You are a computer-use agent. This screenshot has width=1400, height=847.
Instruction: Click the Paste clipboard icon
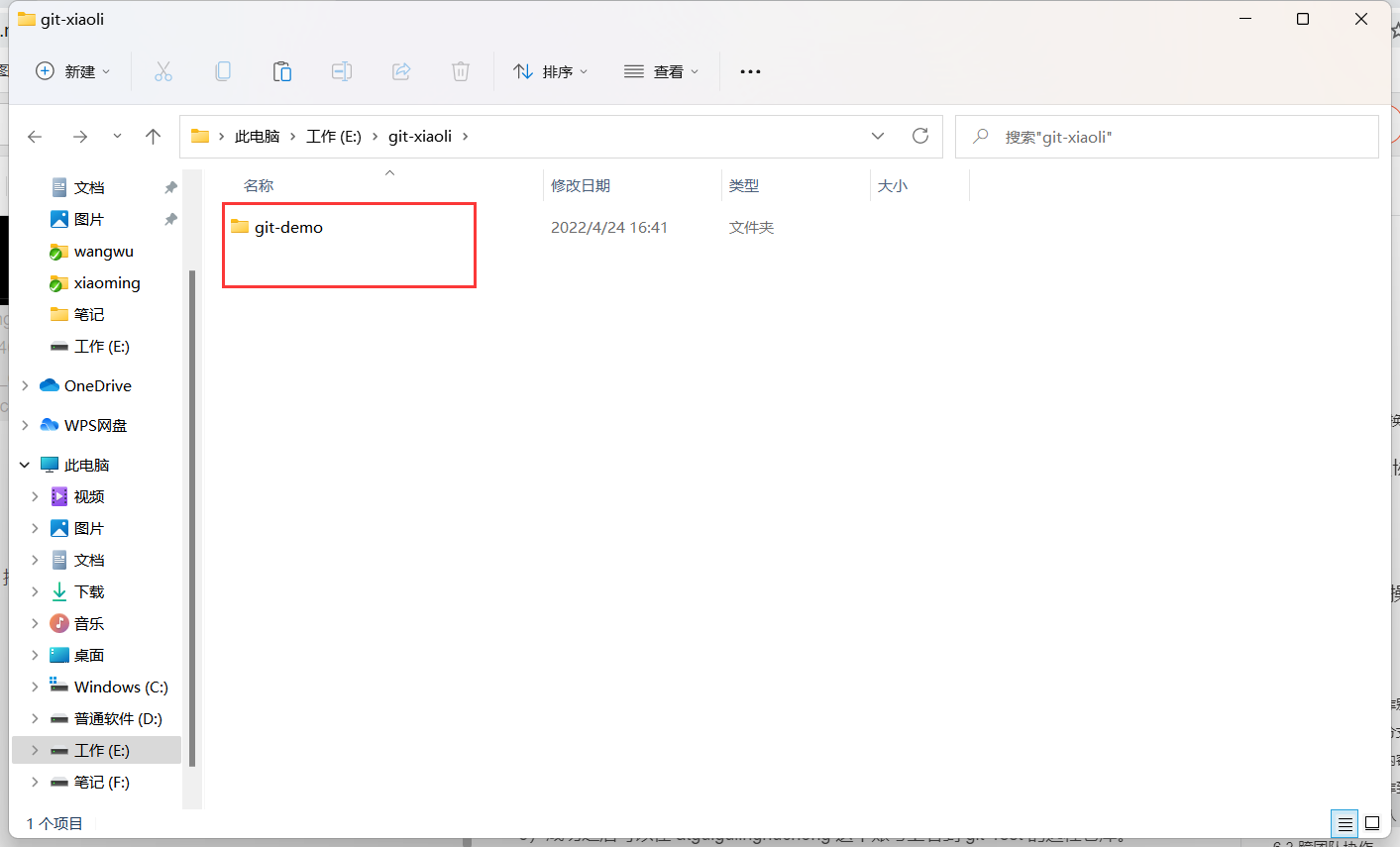[282, 71]
